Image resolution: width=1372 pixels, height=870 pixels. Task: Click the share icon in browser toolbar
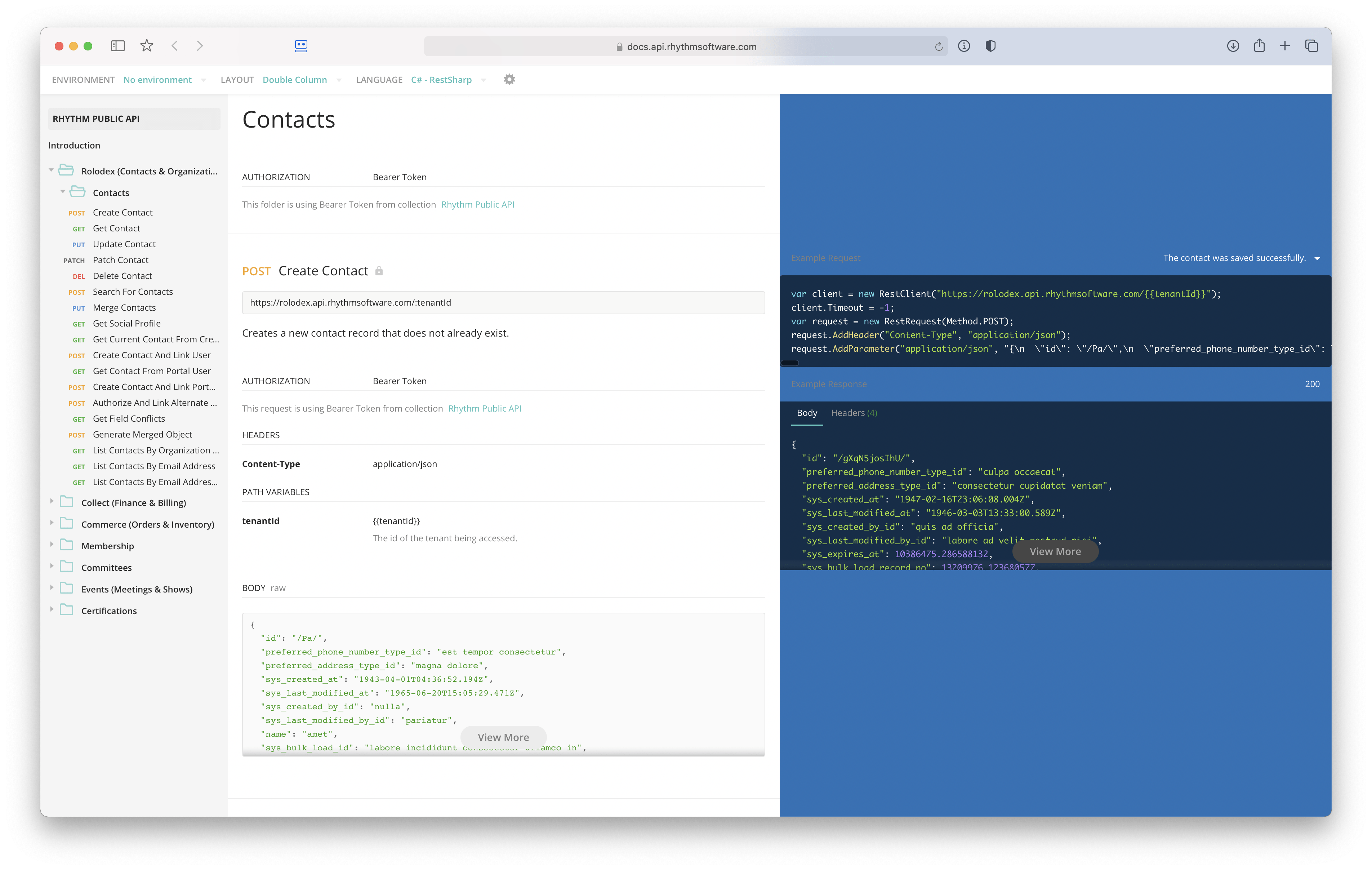(x=1259, y=46)
